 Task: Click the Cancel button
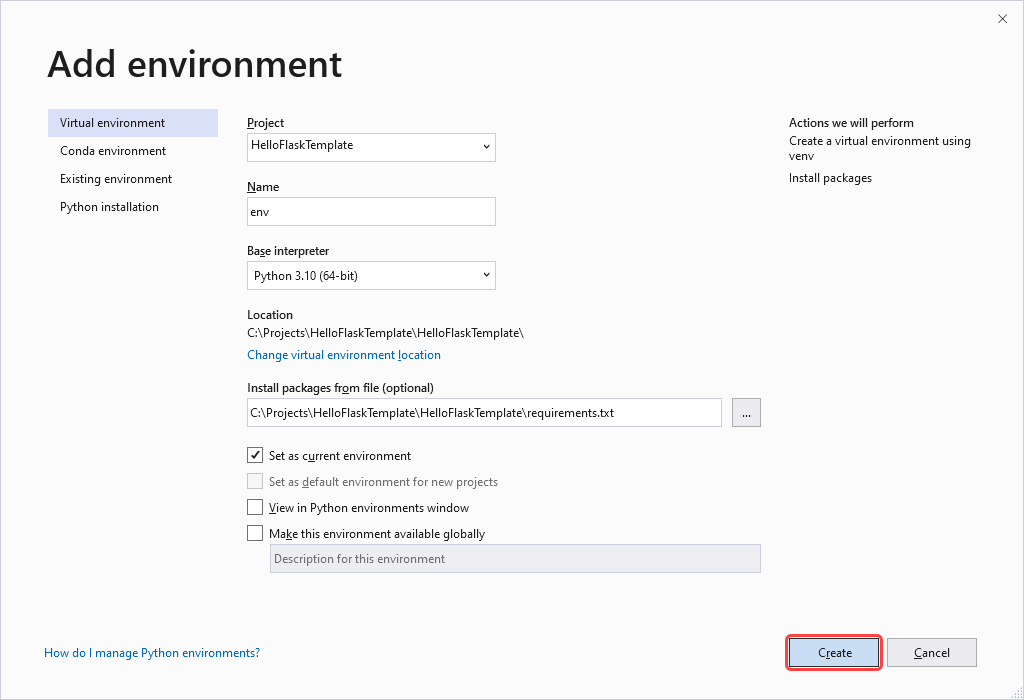pos(931,652)
